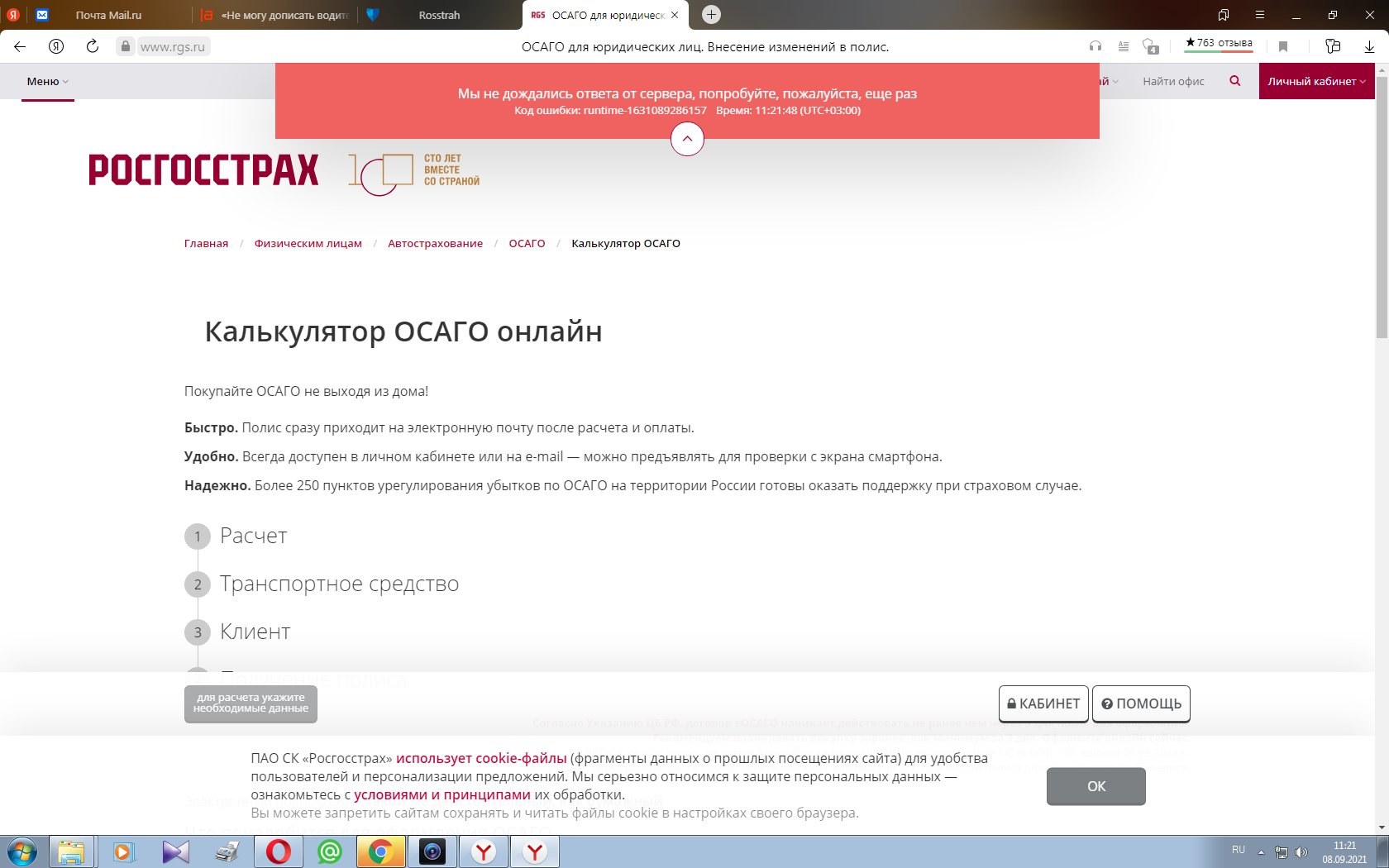Click the www.rgs.ru address field
Screen dimensions: 1389x868
[x=173, y=47]
